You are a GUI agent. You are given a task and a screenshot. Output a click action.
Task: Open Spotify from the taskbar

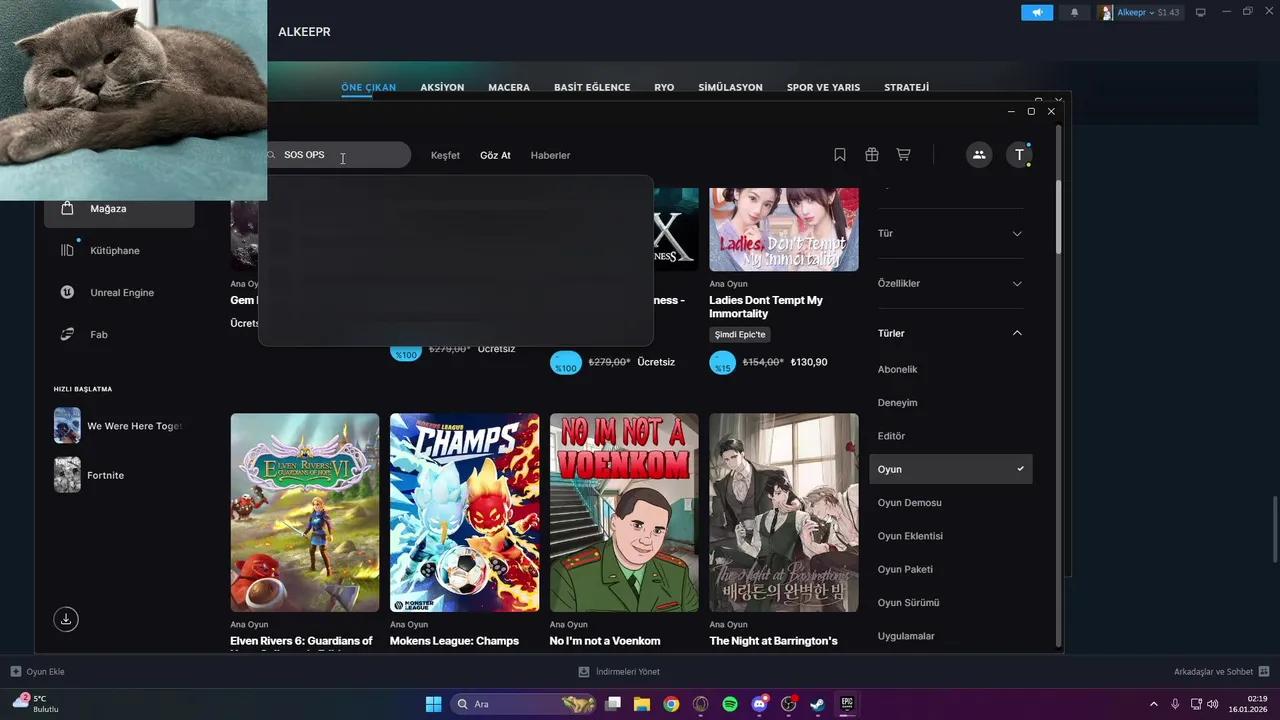click(730, 704)
